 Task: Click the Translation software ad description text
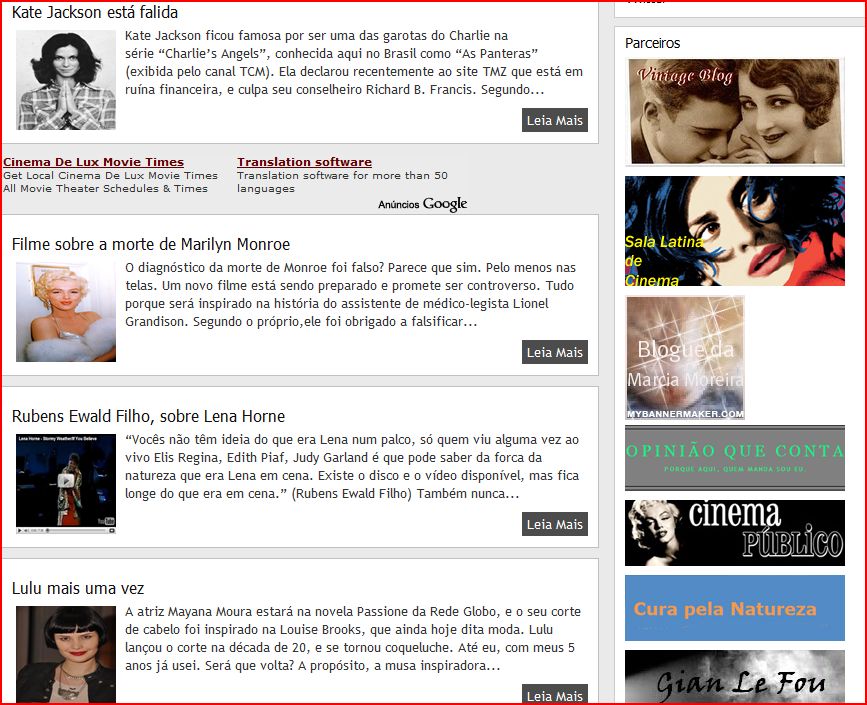342,182
